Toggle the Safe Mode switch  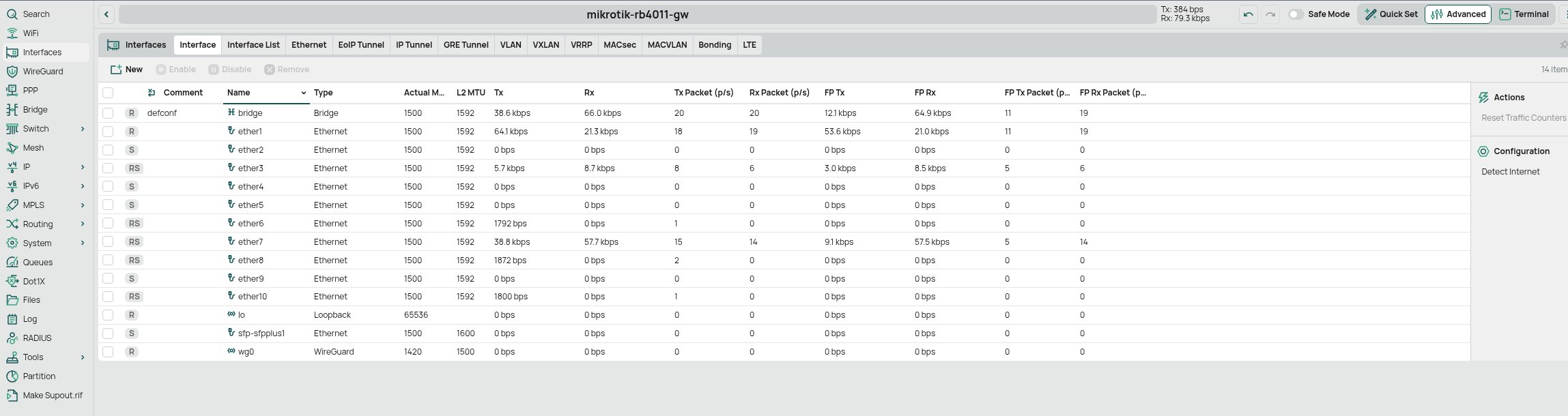point(1296,14)
